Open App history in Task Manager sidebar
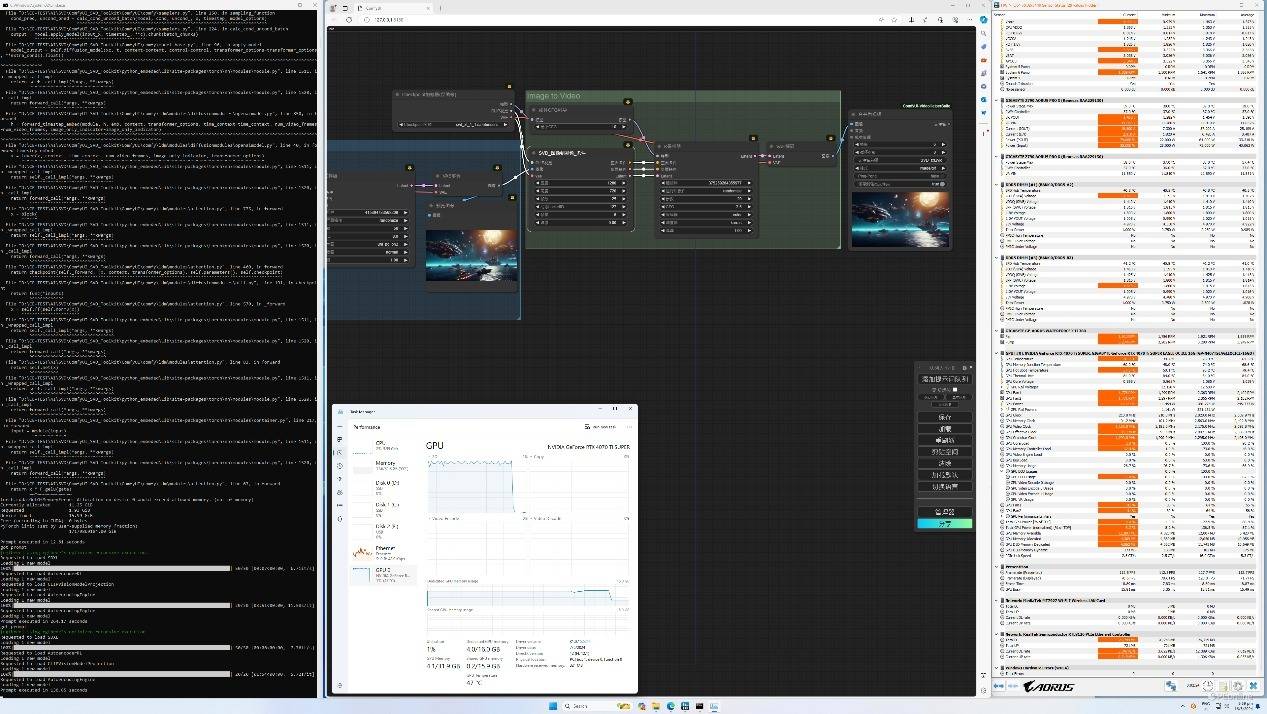 point(340,466)
